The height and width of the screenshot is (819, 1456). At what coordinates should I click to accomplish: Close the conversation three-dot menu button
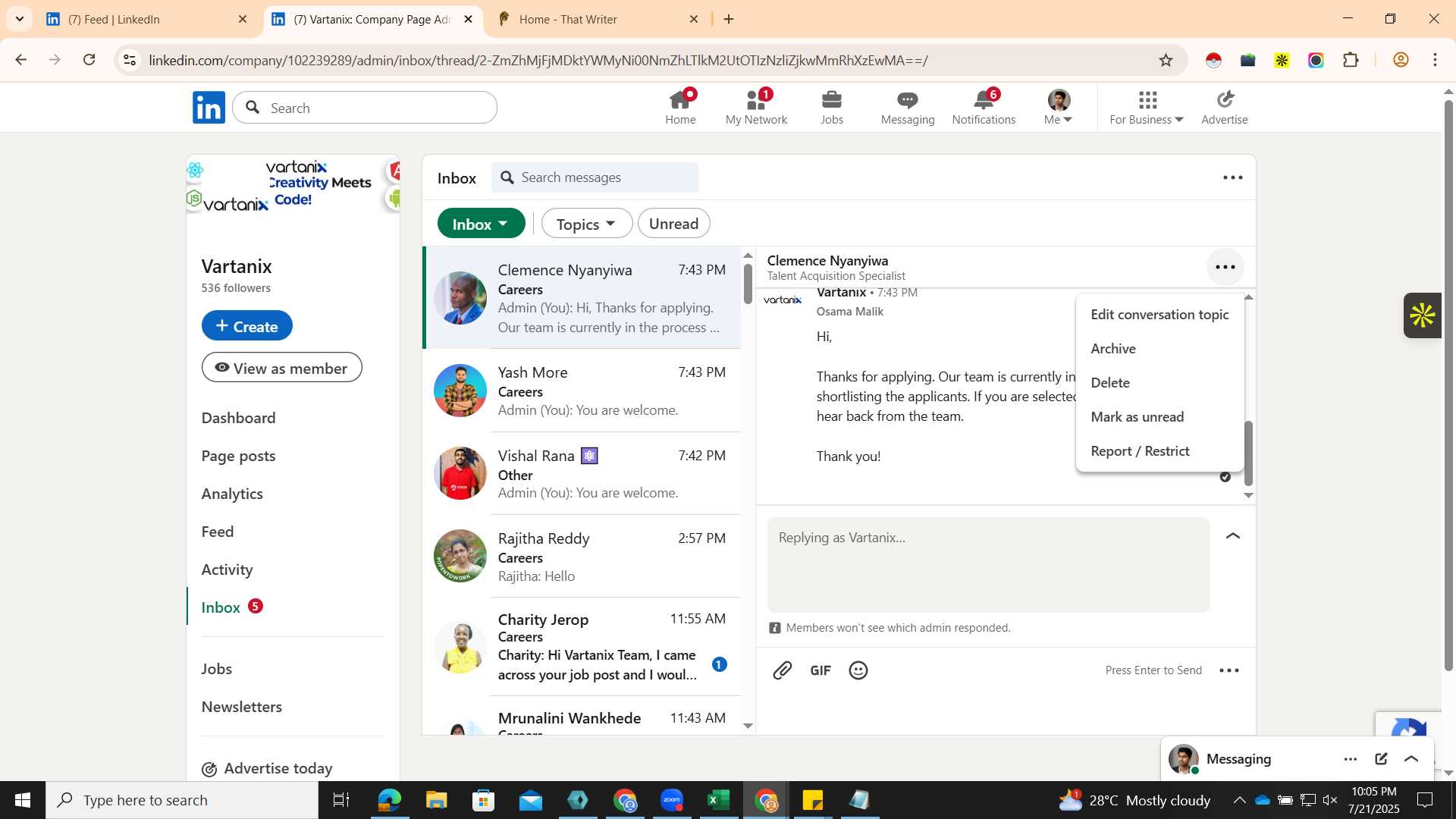point(1225,267)
